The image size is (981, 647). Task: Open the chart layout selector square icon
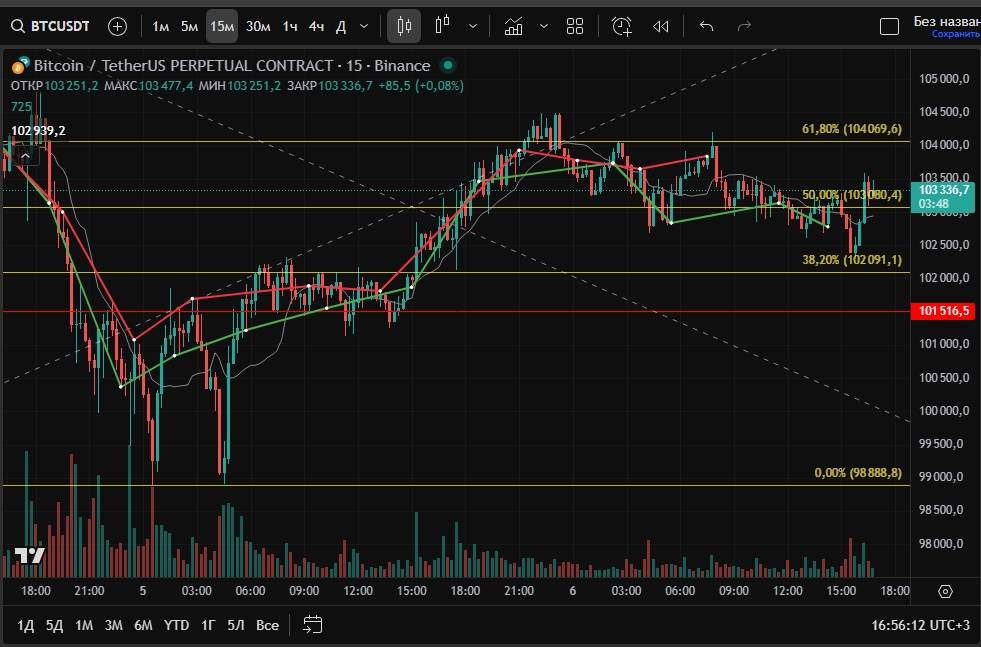pos(888,26)
